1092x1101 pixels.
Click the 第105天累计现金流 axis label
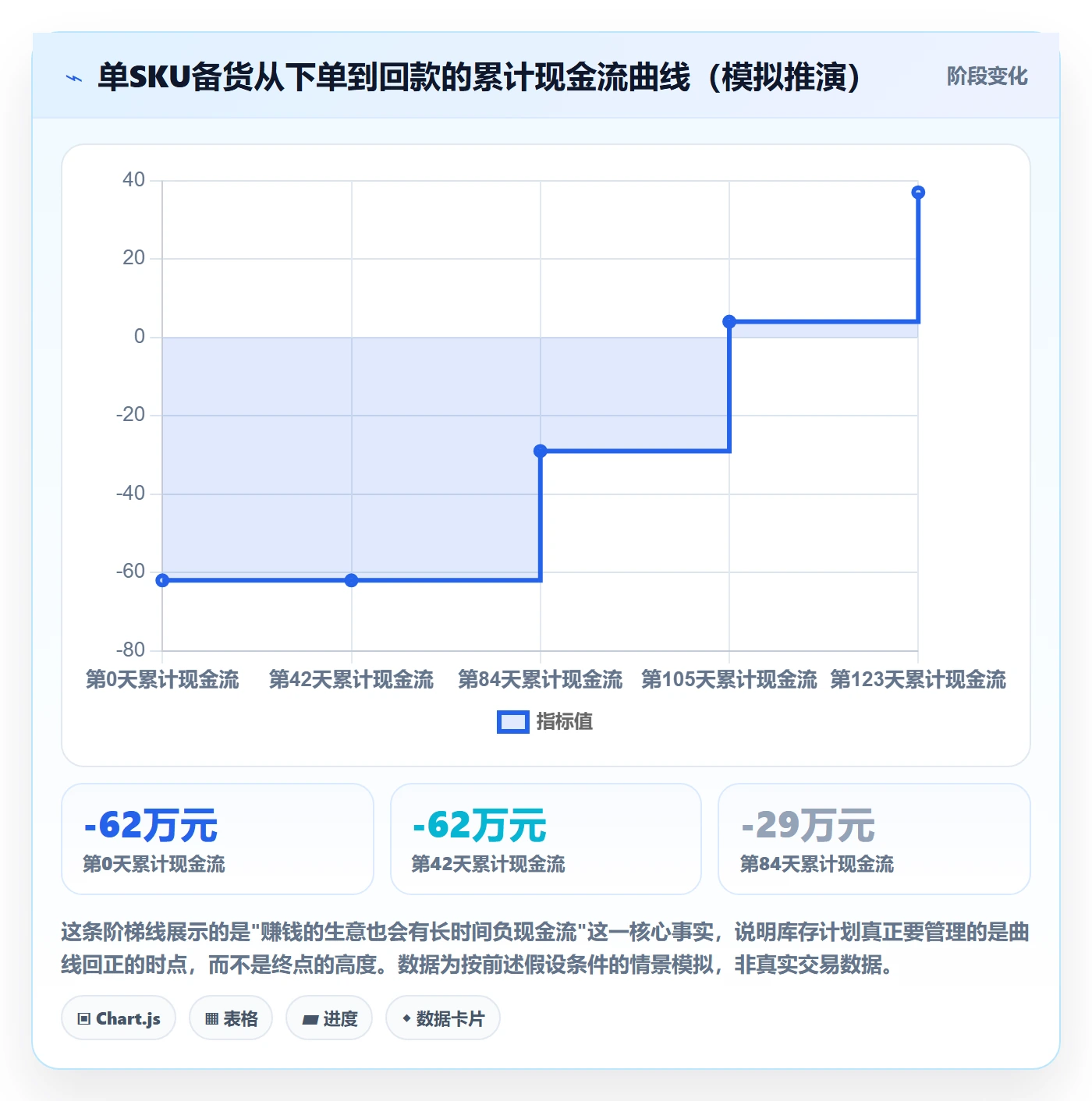[729, 680]
